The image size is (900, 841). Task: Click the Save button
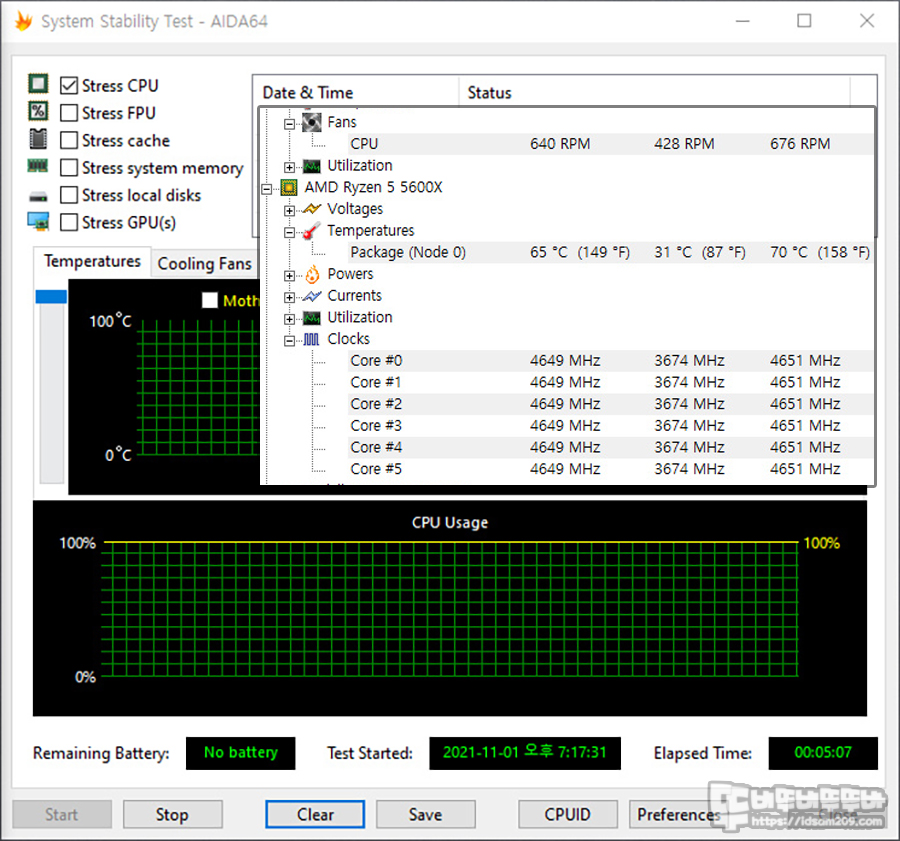pos(425,814)
